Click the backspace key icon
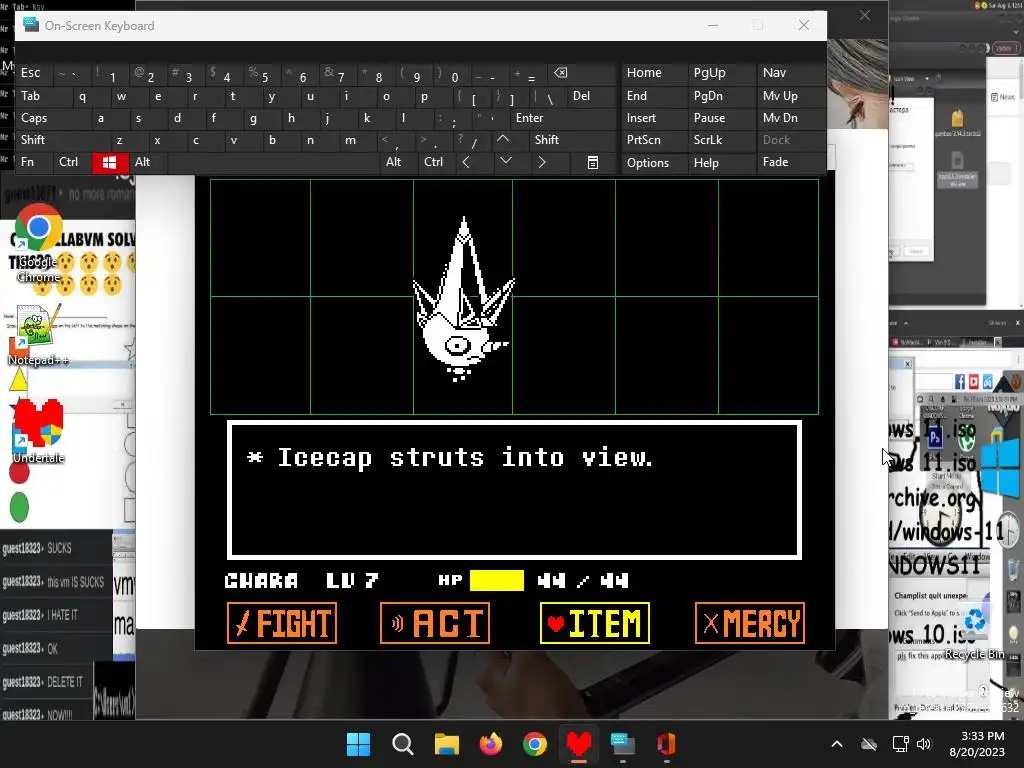This screenshot has height=768, width=1024. click(x=561, y=73)
